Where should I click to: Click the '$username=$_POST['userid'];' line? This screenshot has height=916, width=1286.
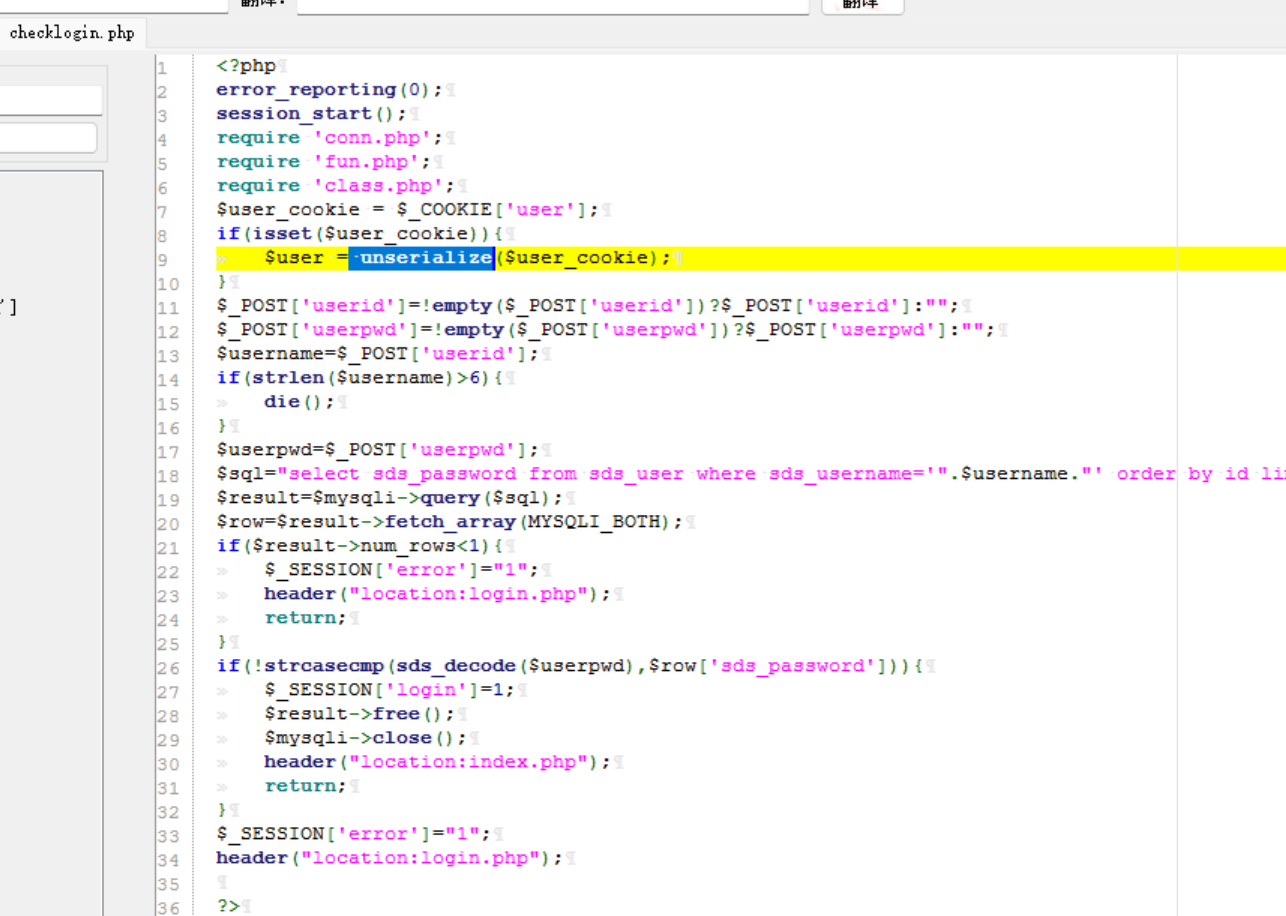tap(377, 354)
